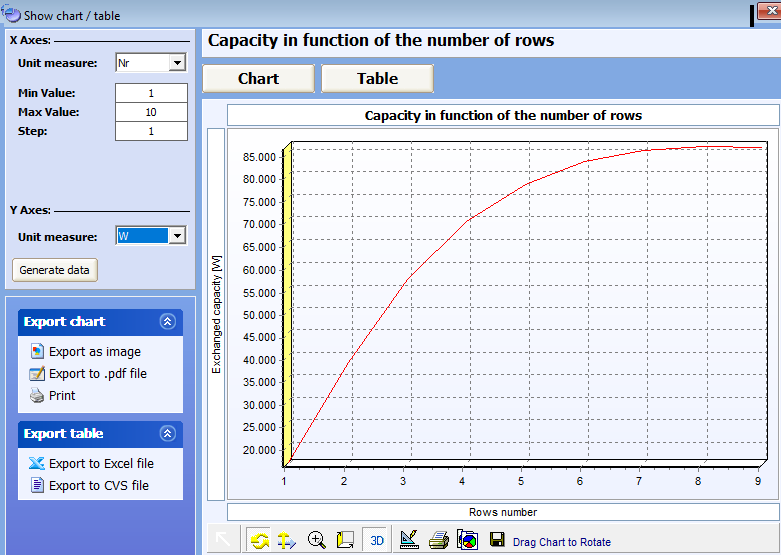This screenshot has width=781, height=555.
Task: Select the normal arrow pointer tool
Action: coord(223,540)
